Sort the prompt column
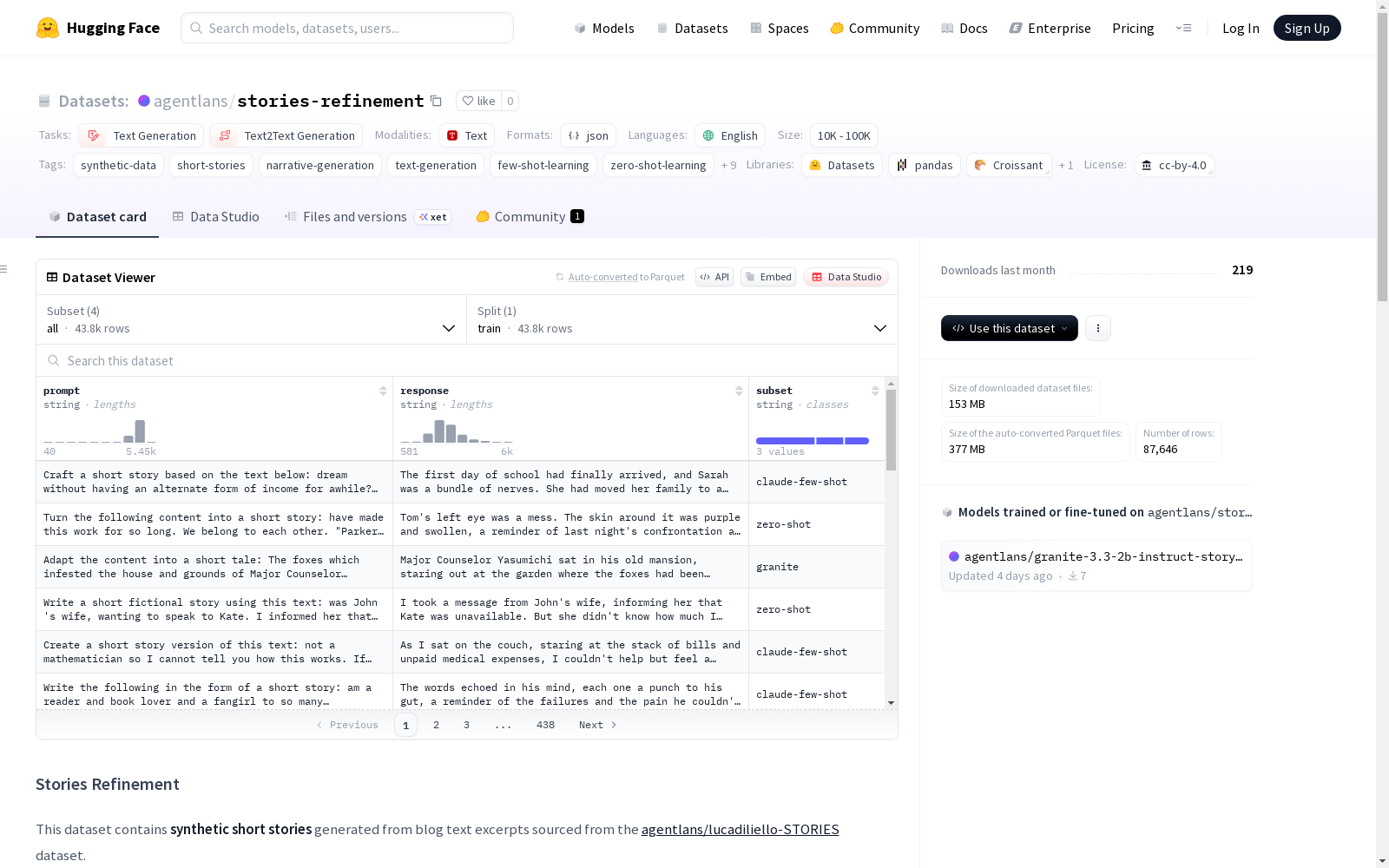This screenshot has height=868, width=1389. click(383, 391)
